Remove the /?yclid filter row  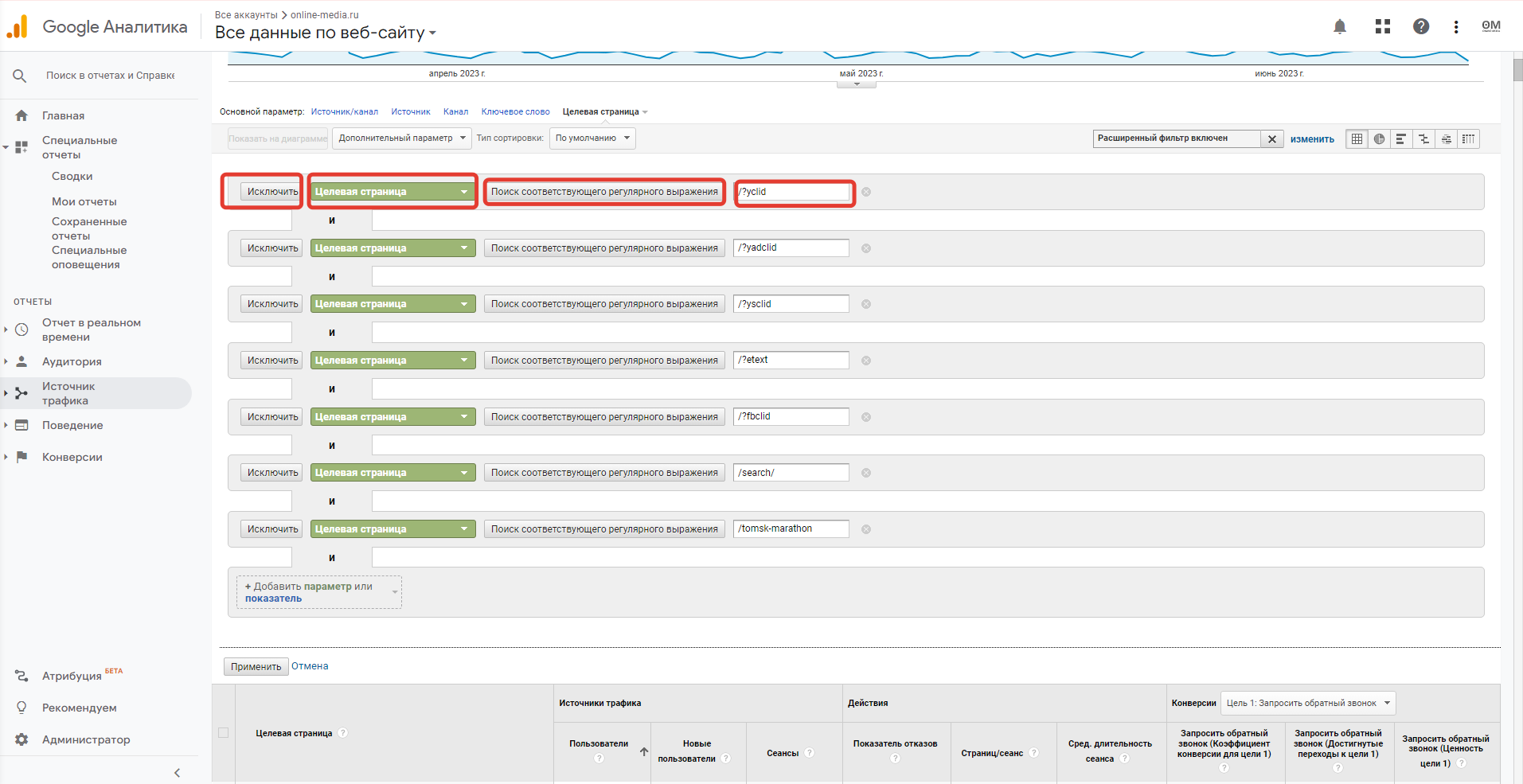[x=866, y=192]
